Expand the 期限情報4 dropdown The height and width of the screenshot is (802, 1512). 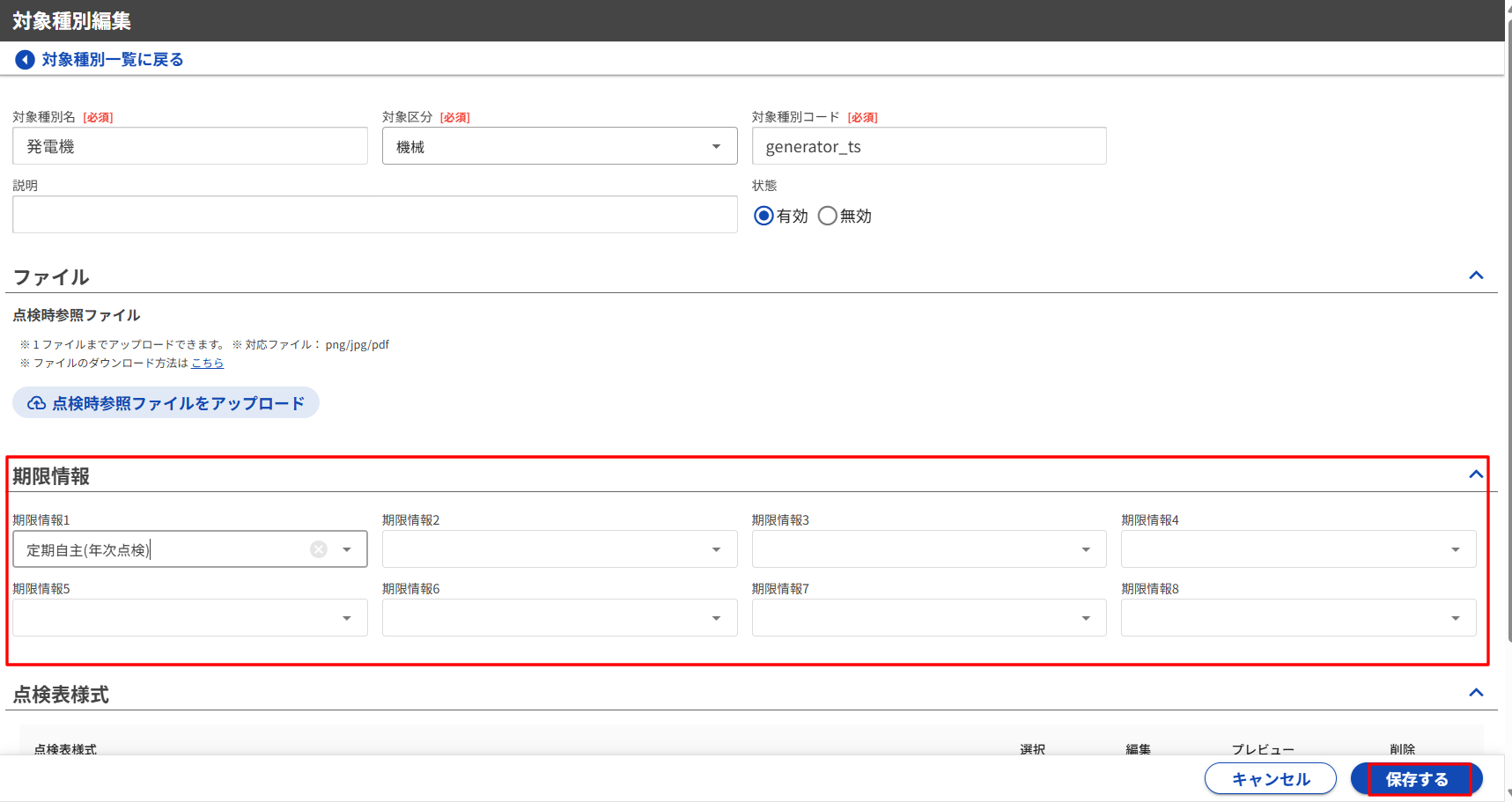1298,549
